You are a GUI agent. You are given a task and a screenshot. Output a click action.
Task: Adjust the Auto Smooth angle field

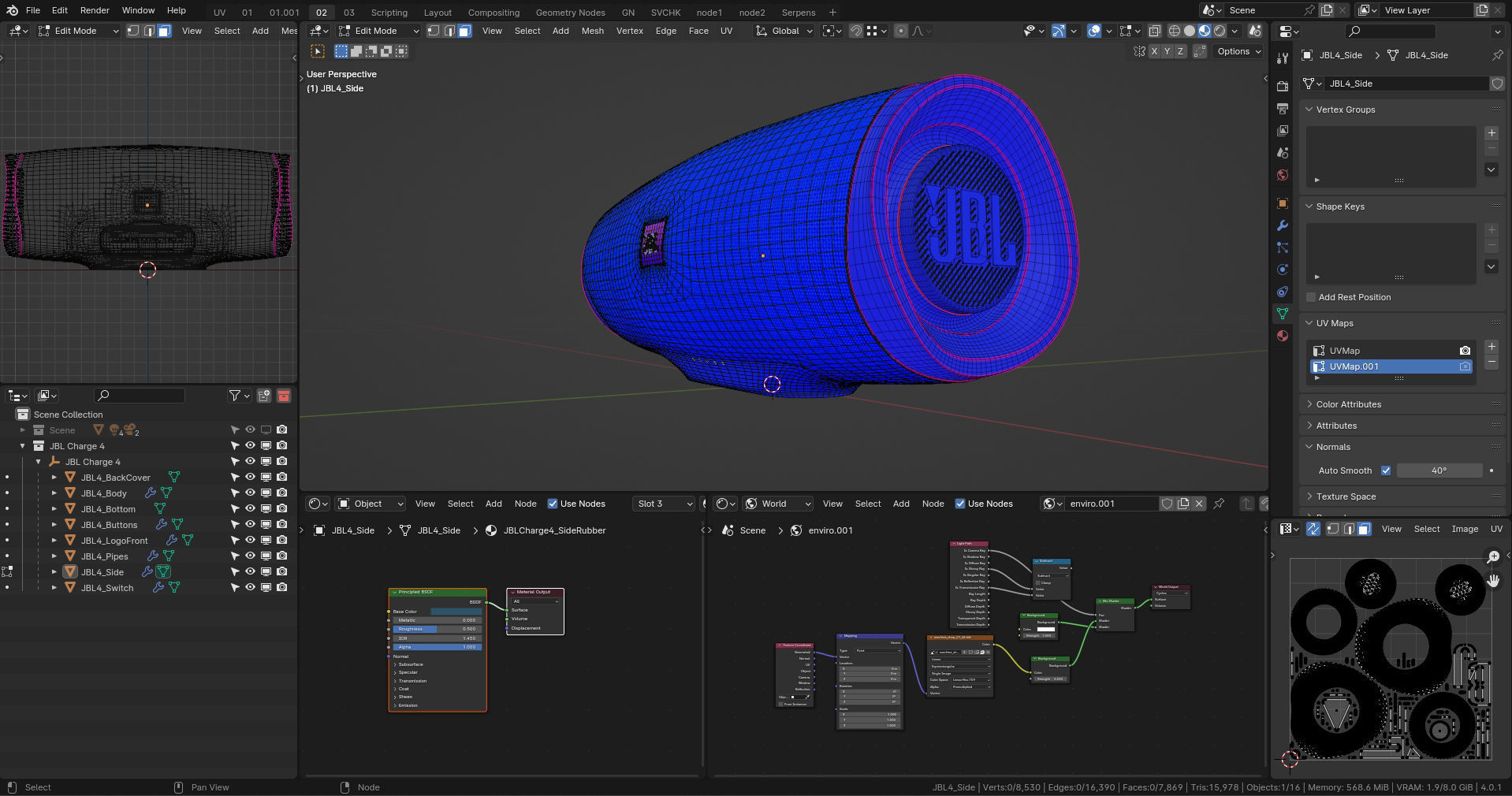point(1439,471)
